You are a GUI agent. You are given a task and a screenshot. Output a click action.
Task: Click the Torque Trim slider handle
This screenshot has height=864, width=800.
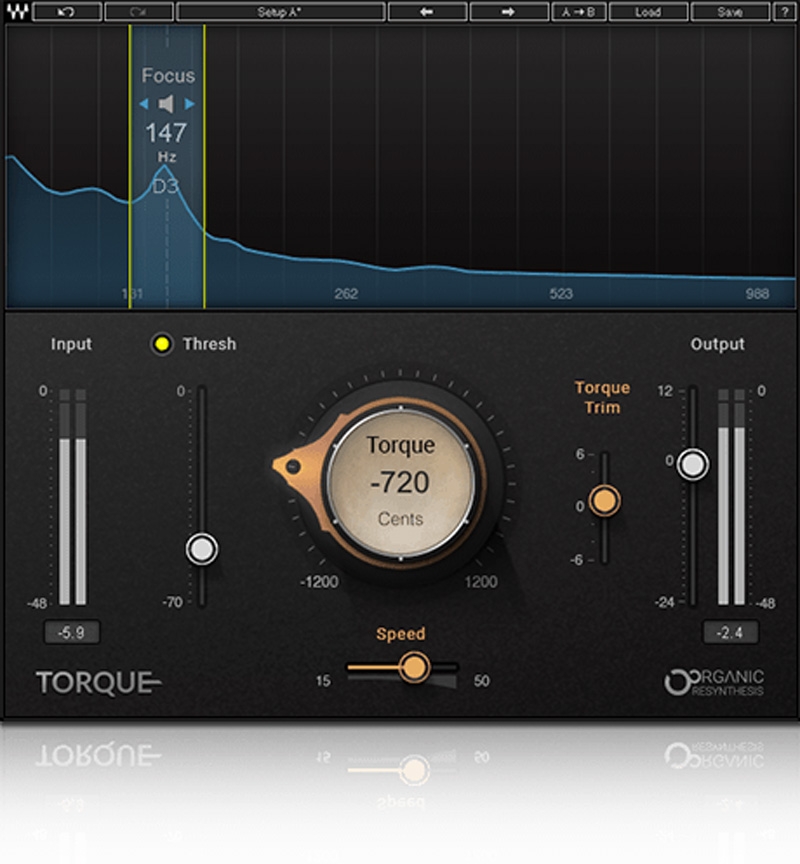[x=604, y=500]
